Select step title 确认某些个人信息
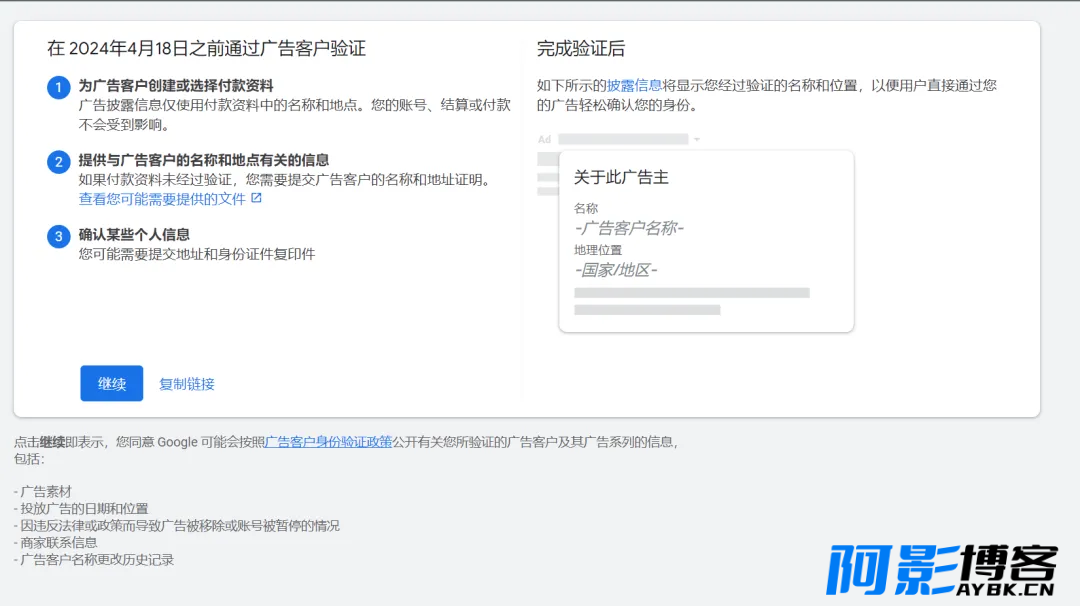Viewport: 1080px width, 606px height. pos(134,235)
